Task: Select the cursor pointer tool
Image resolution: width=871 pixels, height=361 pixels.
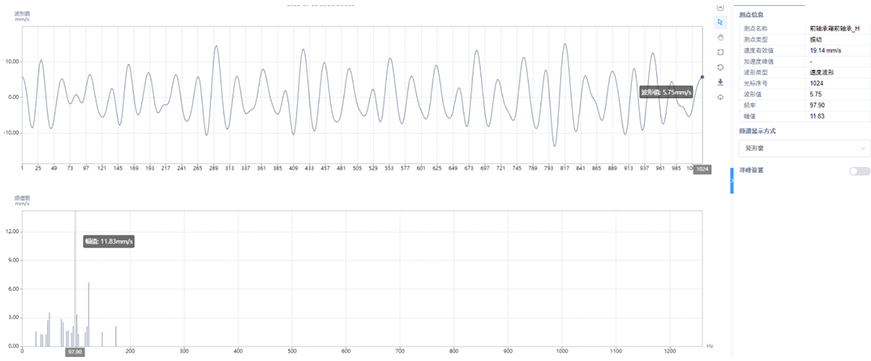Action: point(720,22)
